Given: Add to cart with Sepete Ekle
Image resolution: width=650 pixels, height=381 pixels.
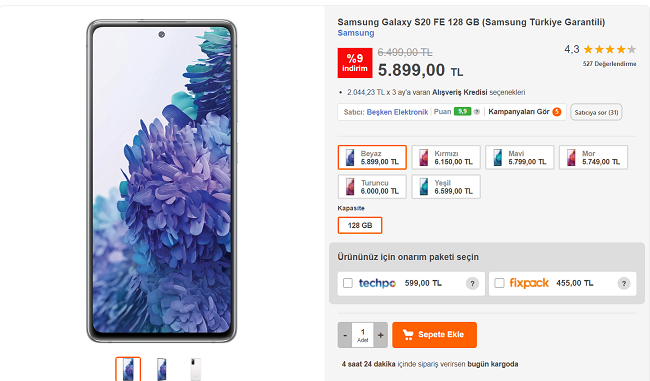Looking at the screenshot, I should click(x=434, y=335).
